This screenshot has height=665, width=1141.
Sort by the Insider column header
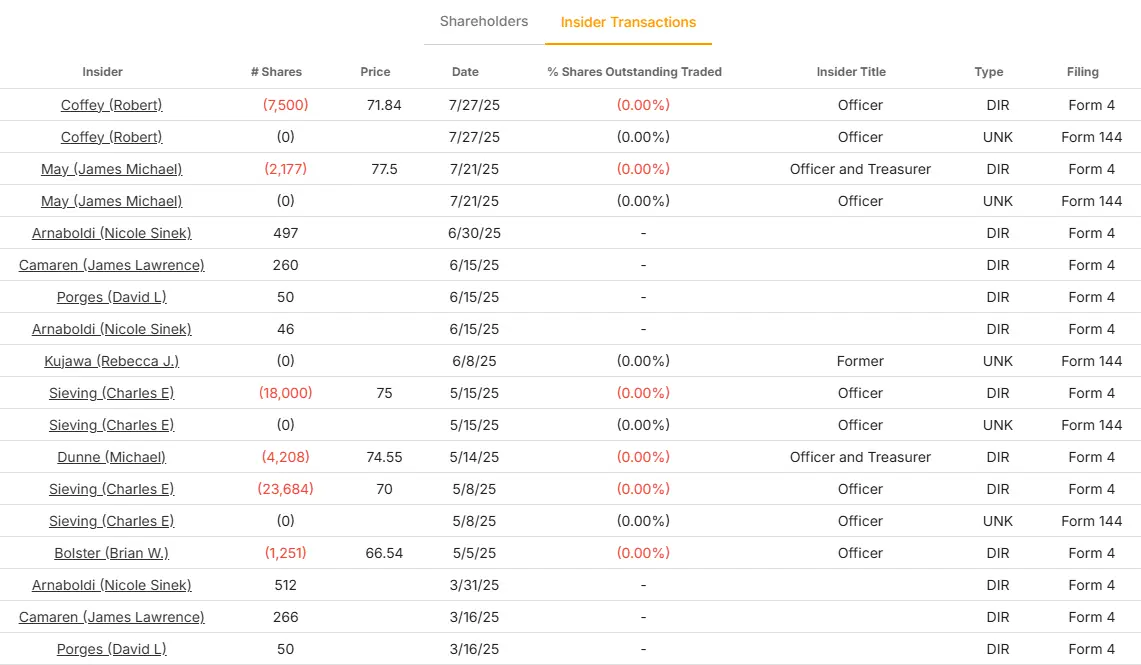pos(103,72)
